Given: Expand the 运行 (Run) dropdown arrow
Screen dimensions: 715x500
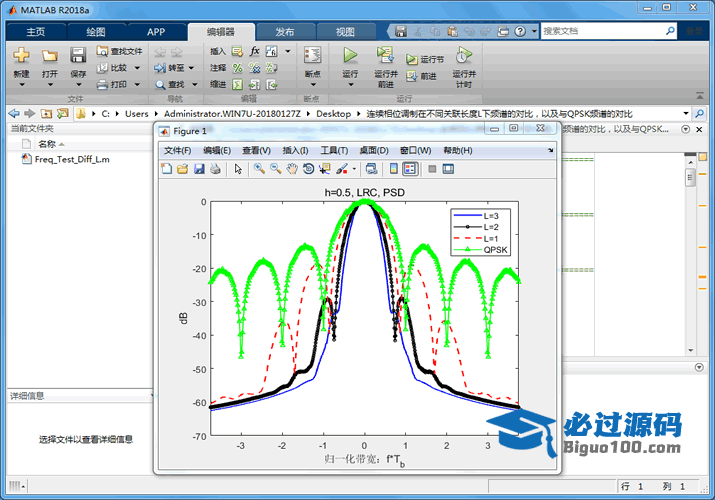Looking at the screenshot, I should pyautogui.click(x=350, y=86).
